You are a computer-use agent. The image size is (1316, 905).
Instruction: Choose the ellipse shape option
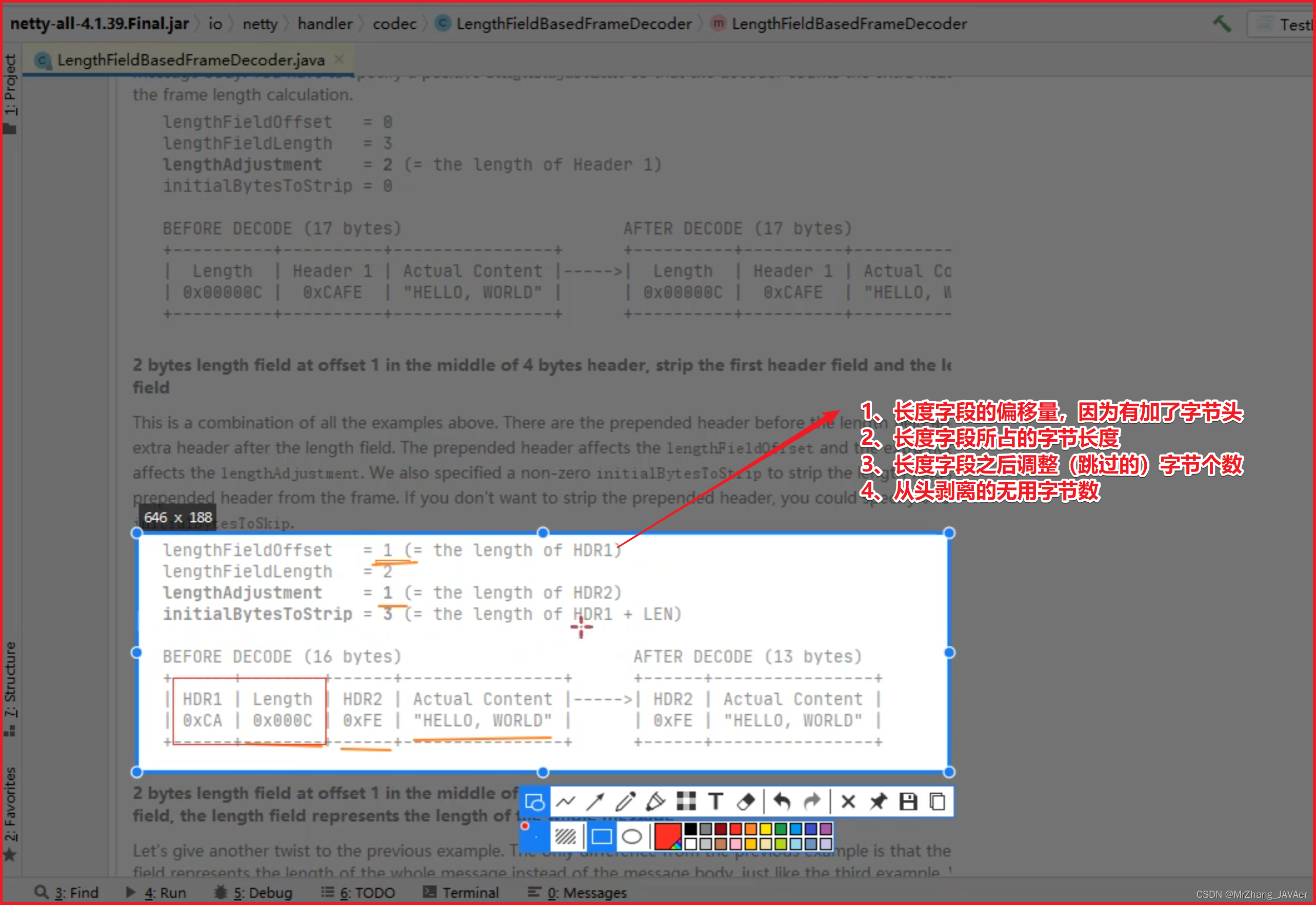tap(632, 836)
